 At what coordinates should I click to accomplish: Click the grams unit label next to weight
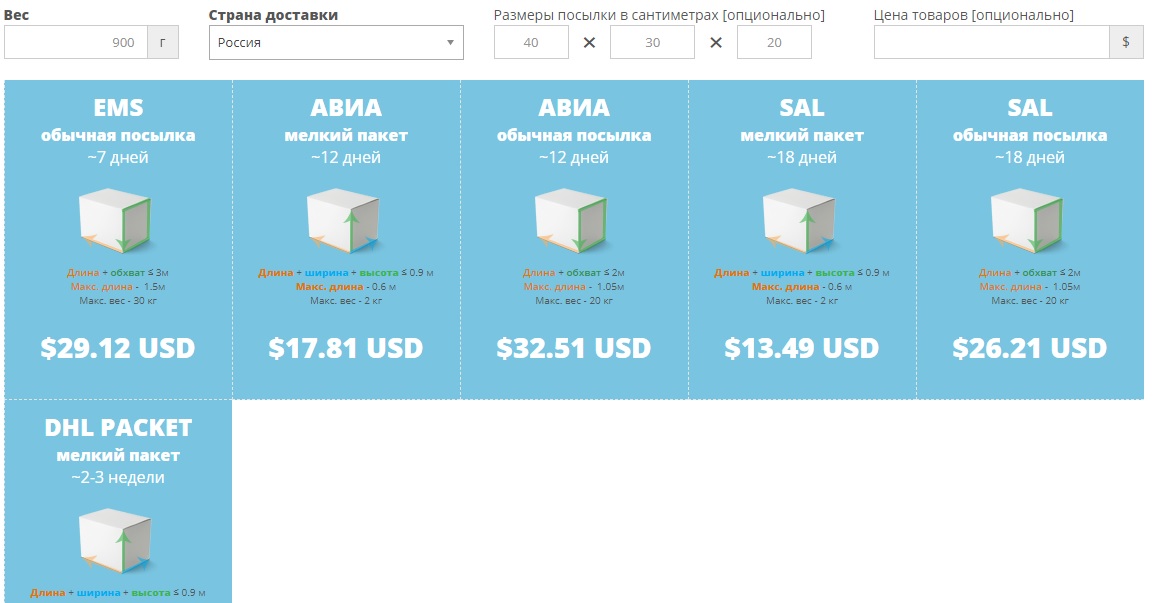163,42
